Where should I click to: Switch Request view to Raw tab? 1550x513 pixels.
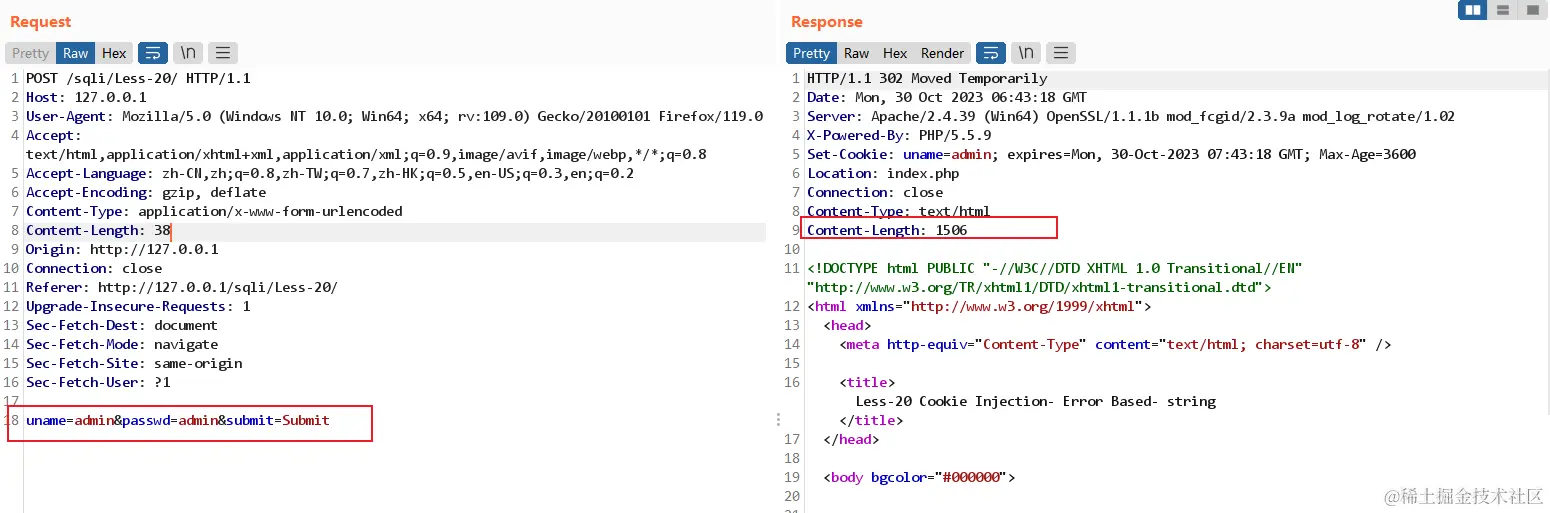[x=76, y=53]
